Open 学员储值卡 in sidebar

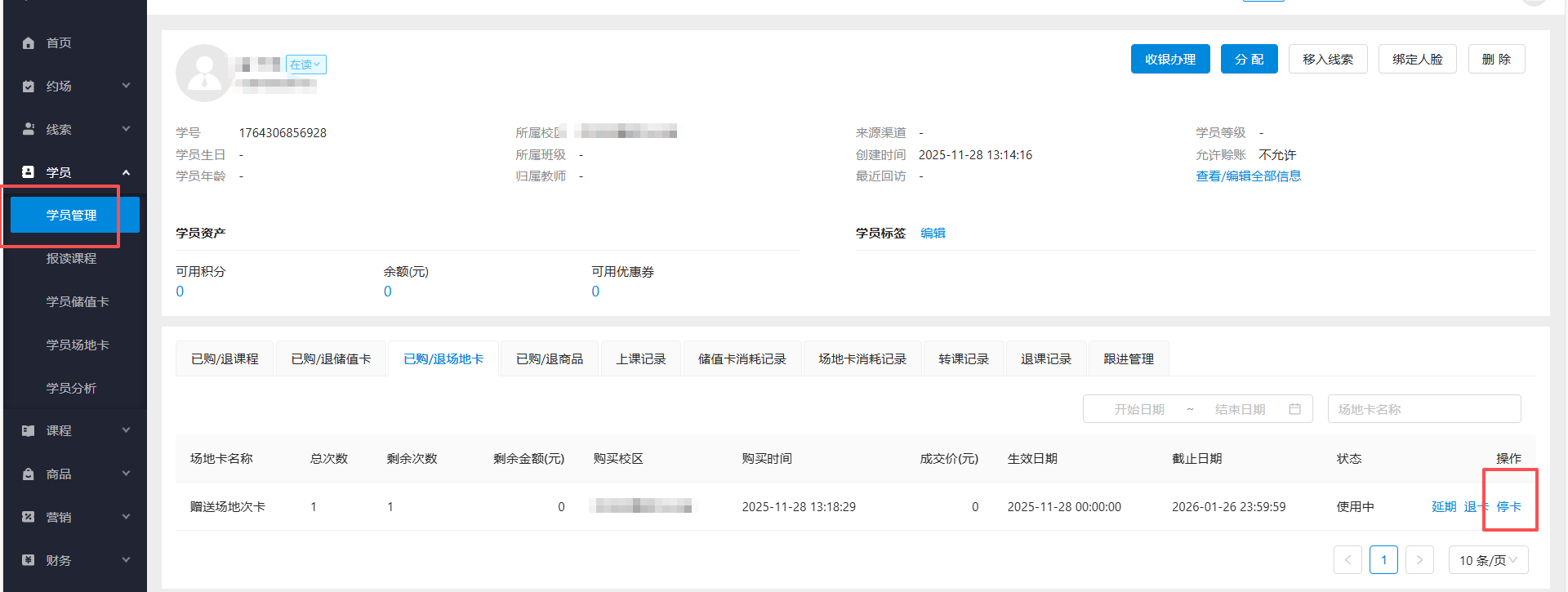pyautogui.click(x=78, y=301)
